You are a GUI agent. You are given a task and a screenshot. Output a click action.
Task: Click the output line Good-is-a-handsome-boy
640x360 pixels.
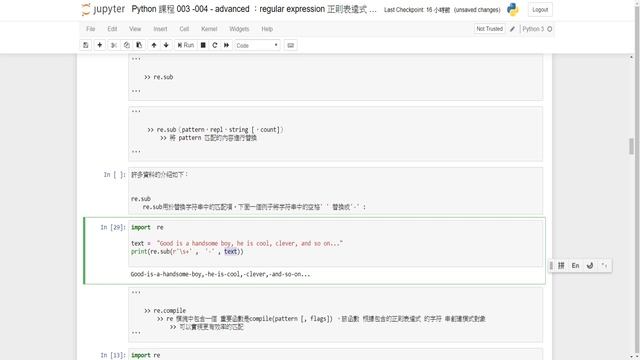[x=220, y=274]
